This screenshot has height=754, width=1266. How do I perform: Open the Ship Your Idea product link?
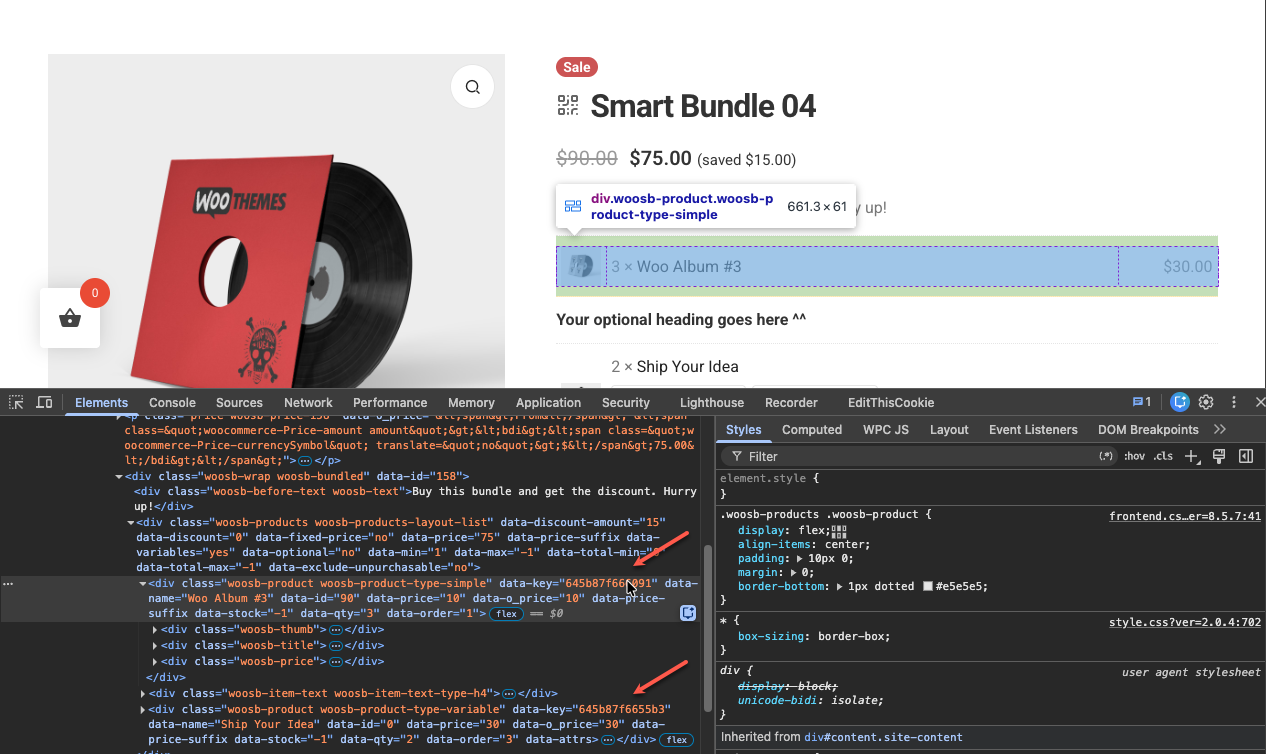coord(687,366)
